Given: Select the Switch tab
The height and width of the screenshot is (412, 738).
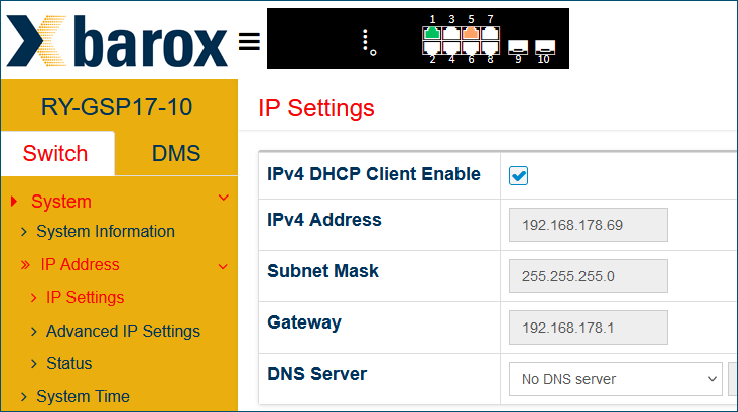Looking at the screenshot, I should click(x=56, y=154).
